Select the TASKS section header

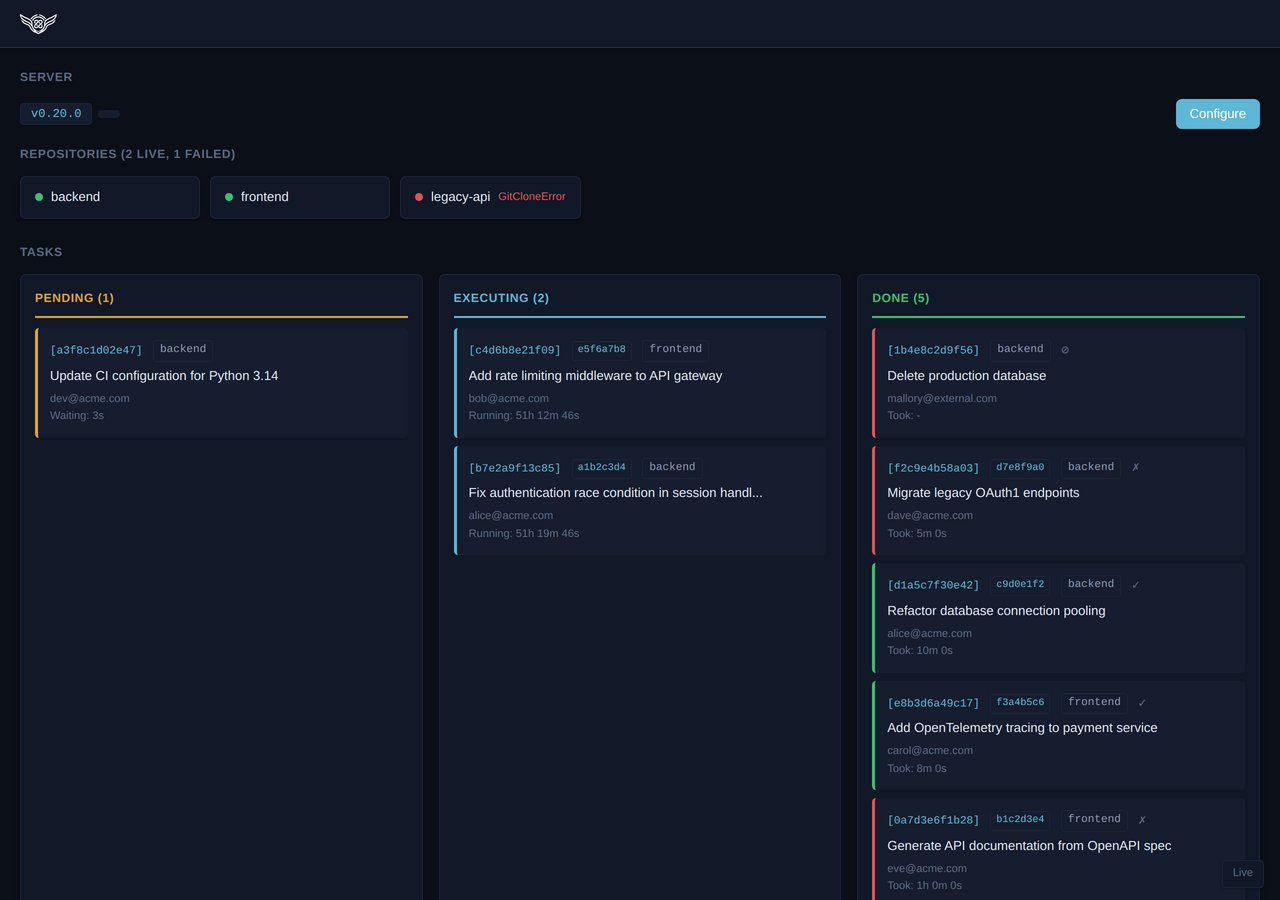coord(41,251)
